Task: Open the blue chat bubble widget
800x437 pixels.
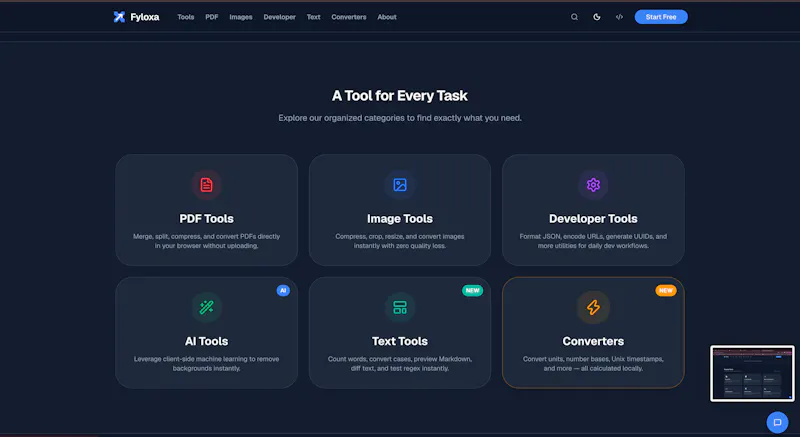Action: (777, 422)
